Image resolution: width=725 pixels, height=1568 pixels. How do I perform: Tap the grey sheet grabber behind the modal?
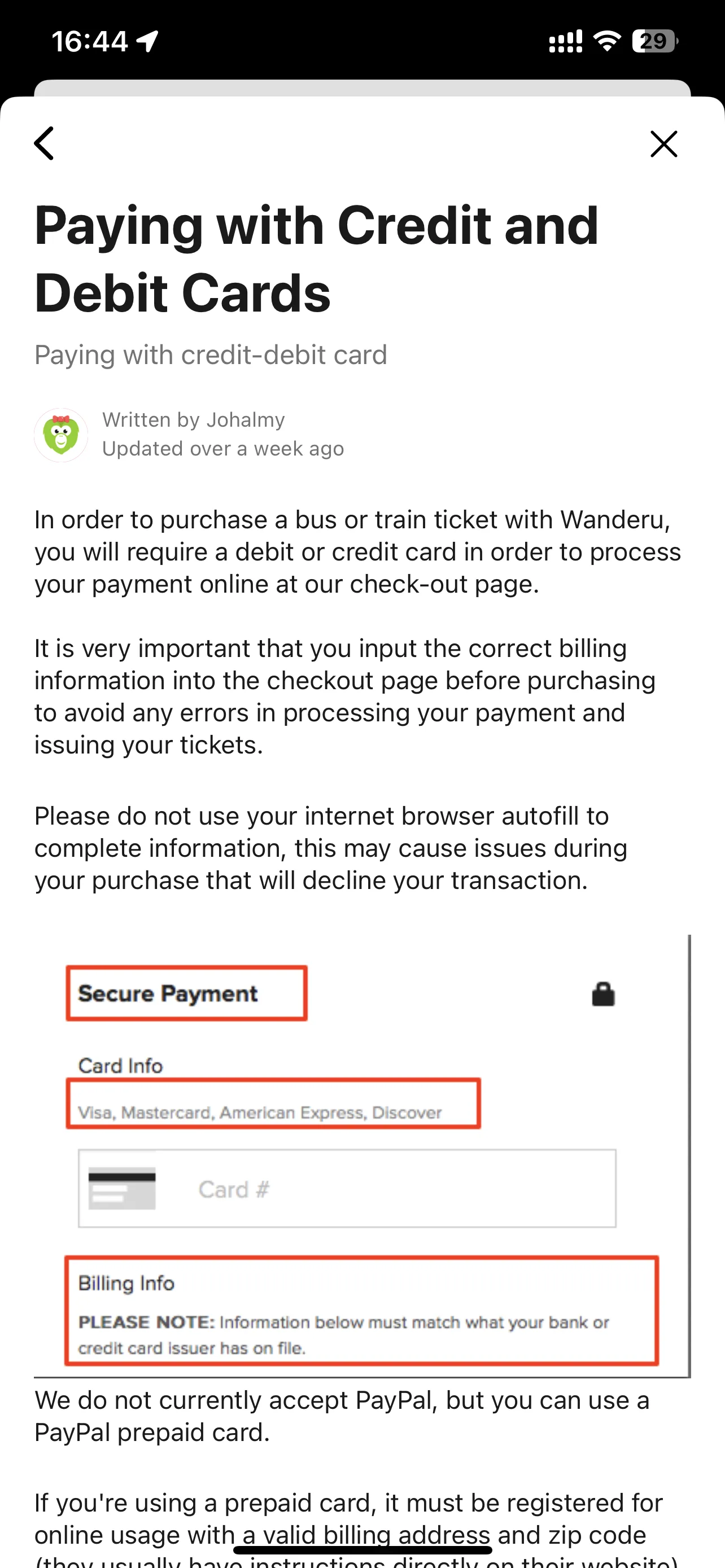[x=362, y=88]
